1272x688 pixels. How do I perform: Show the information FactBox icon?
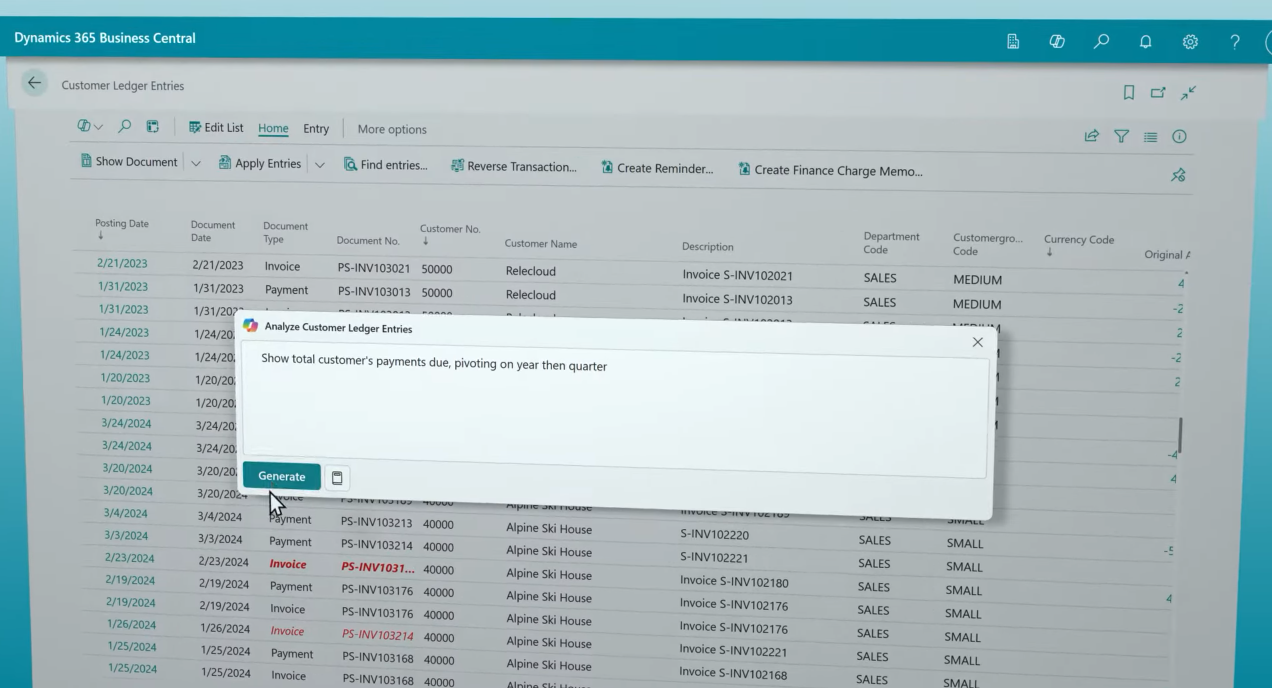click(1180, 136)
